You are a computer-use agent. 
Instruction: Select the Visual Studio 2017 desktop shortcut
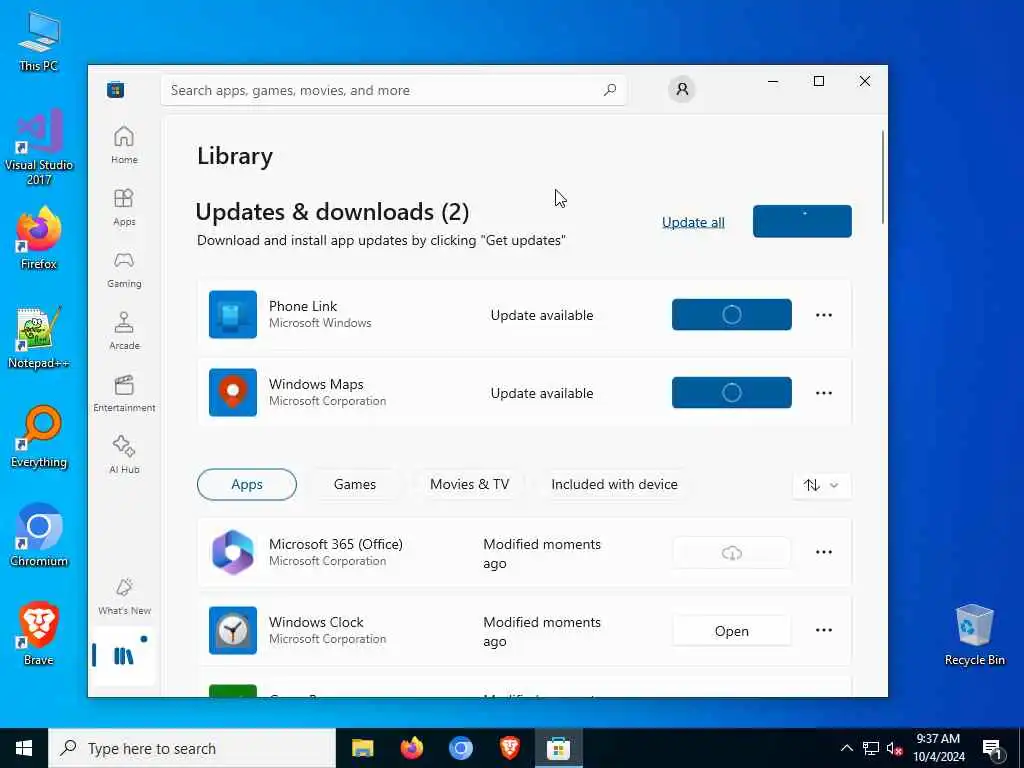pos(39,148)
